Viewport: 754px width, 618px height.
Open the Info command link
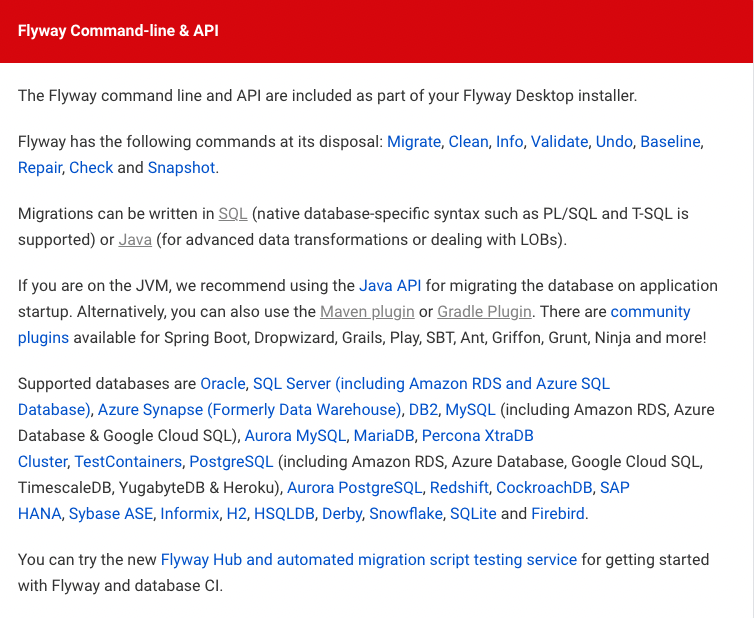click(509, 142)
